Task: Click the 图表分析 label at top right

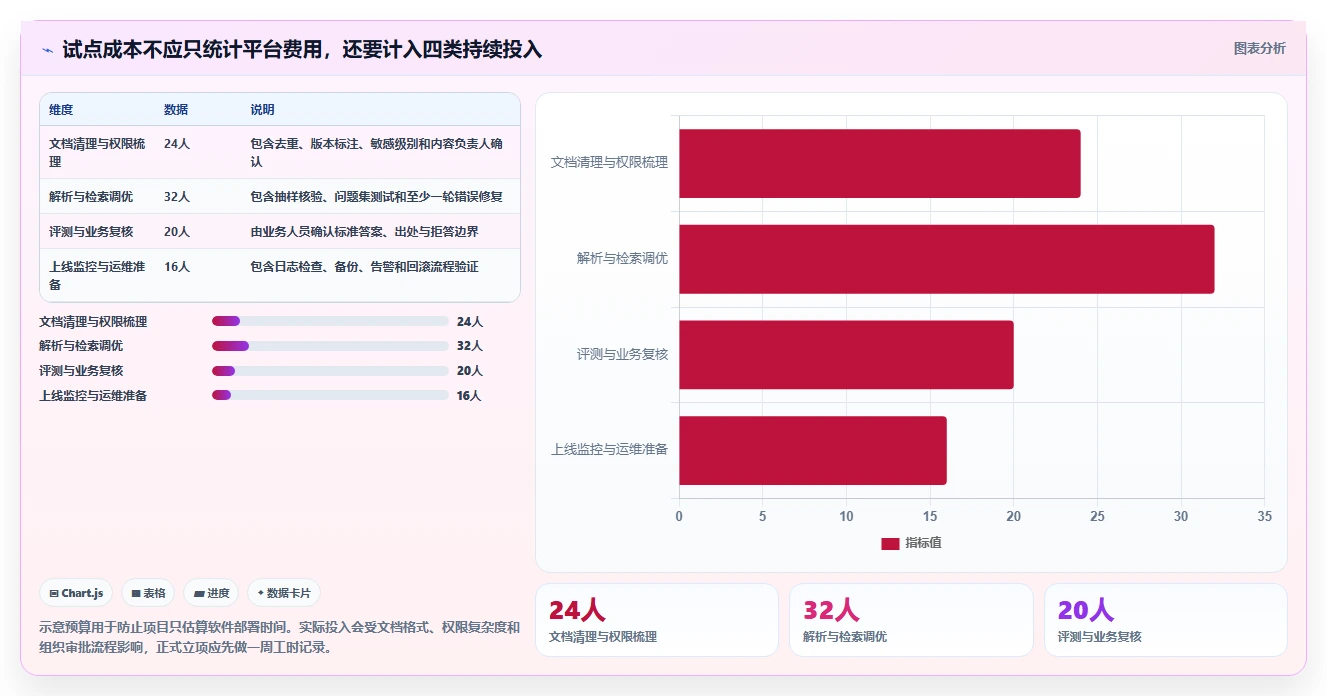Action: [1260, 48]
